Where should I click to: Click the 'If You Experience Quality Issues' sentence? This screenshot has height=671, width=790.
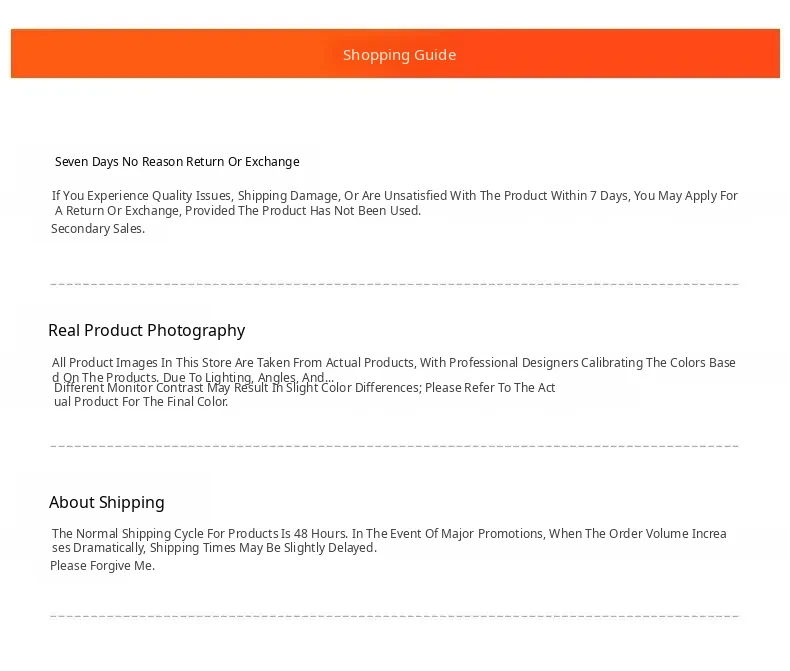click(x=394, y=195)
